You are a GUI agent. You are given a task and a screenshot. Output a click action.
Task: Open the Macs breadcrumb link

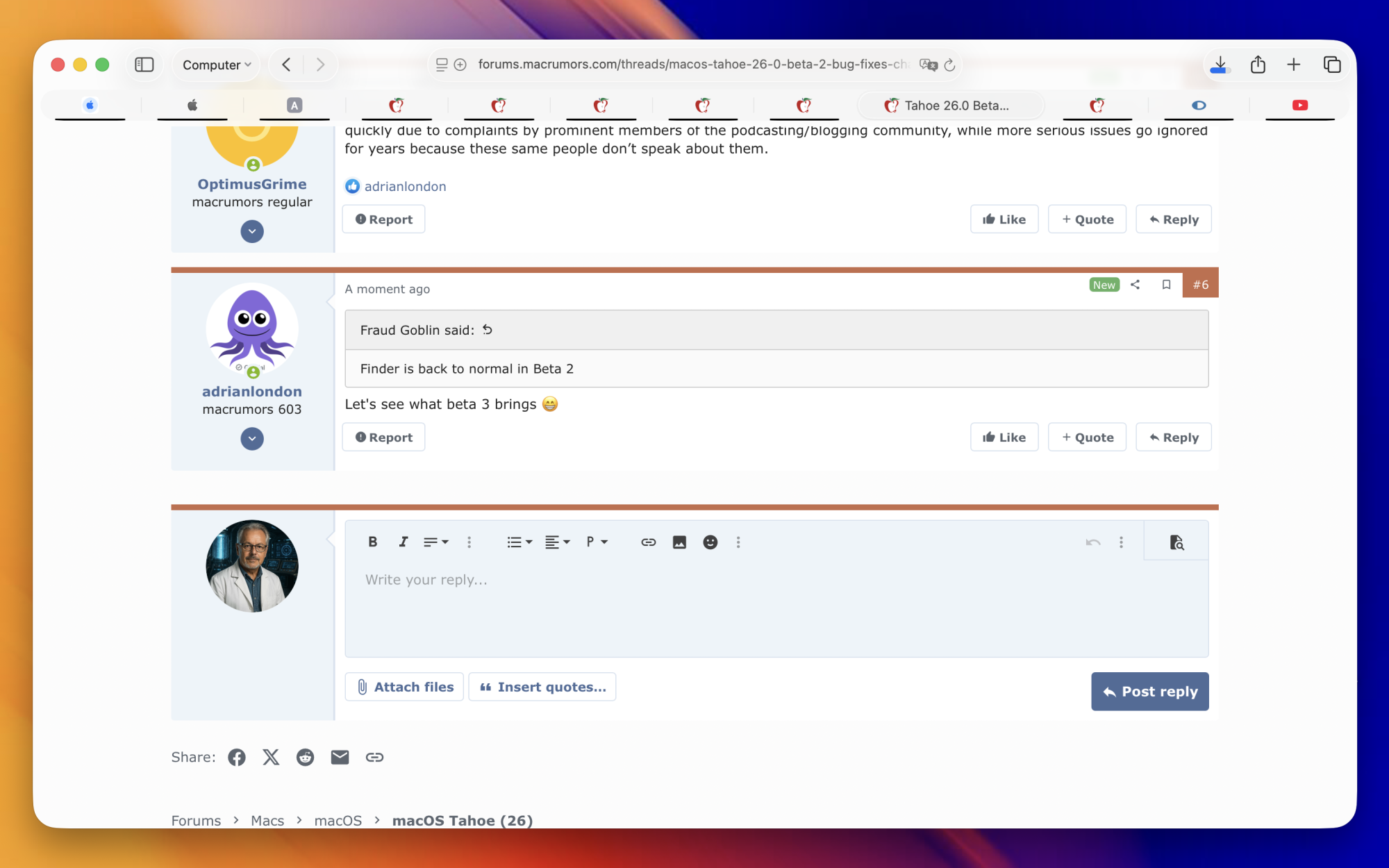(267, 820)
